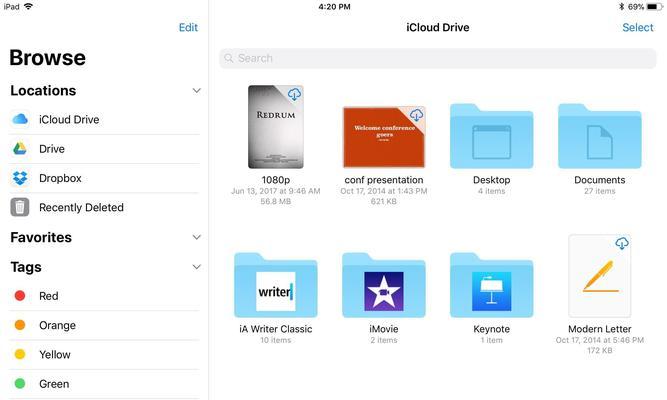Tap the Tags section heading
The image size is (667, 400).
coord(26,267)
